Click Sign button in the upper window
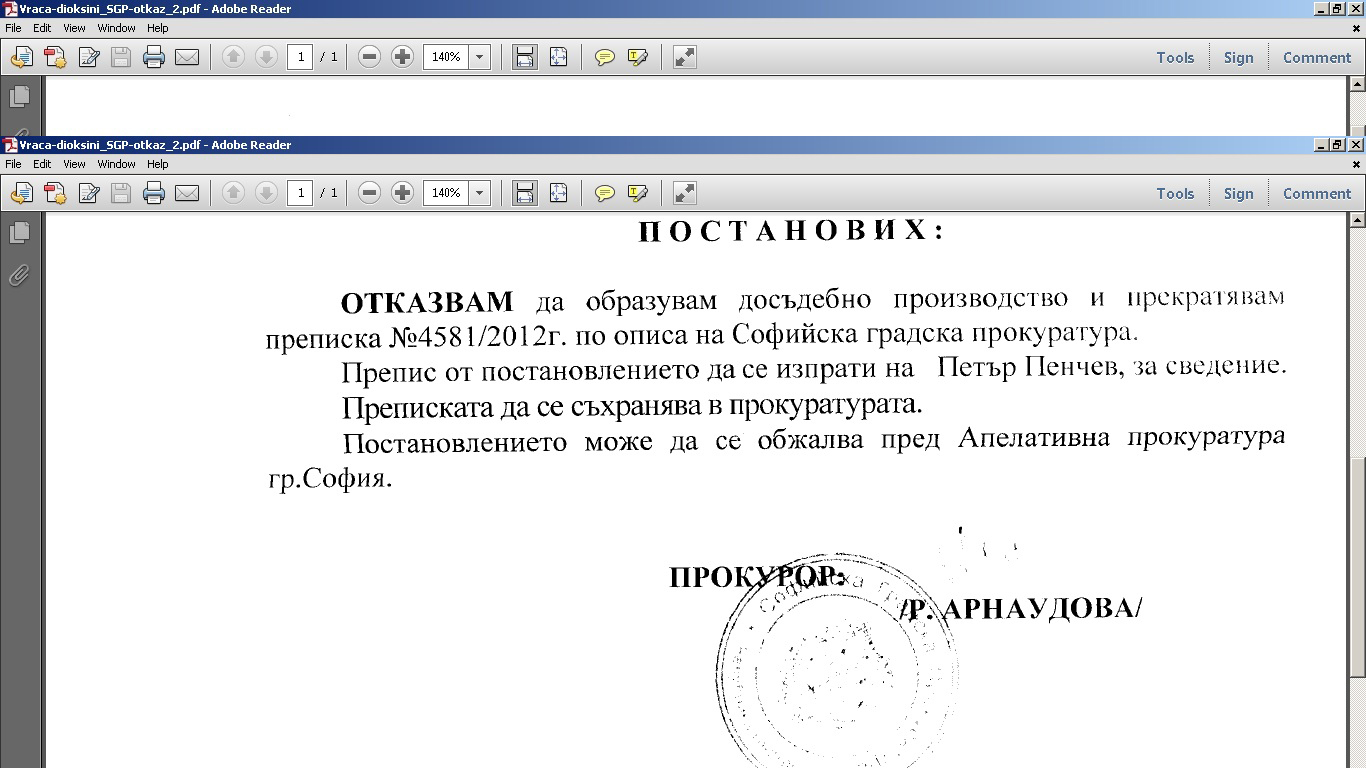 coord(1238,58)
